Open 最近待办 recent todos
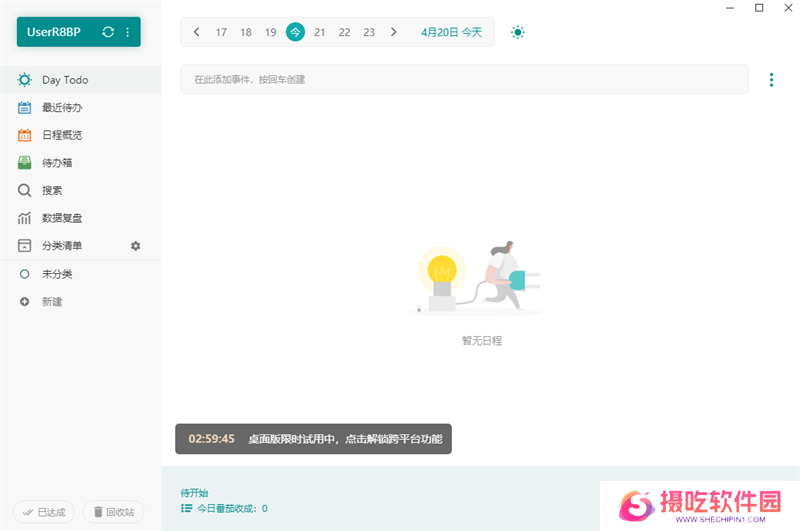The width and height of the screenshot is (800, 531). coord(61,107)
